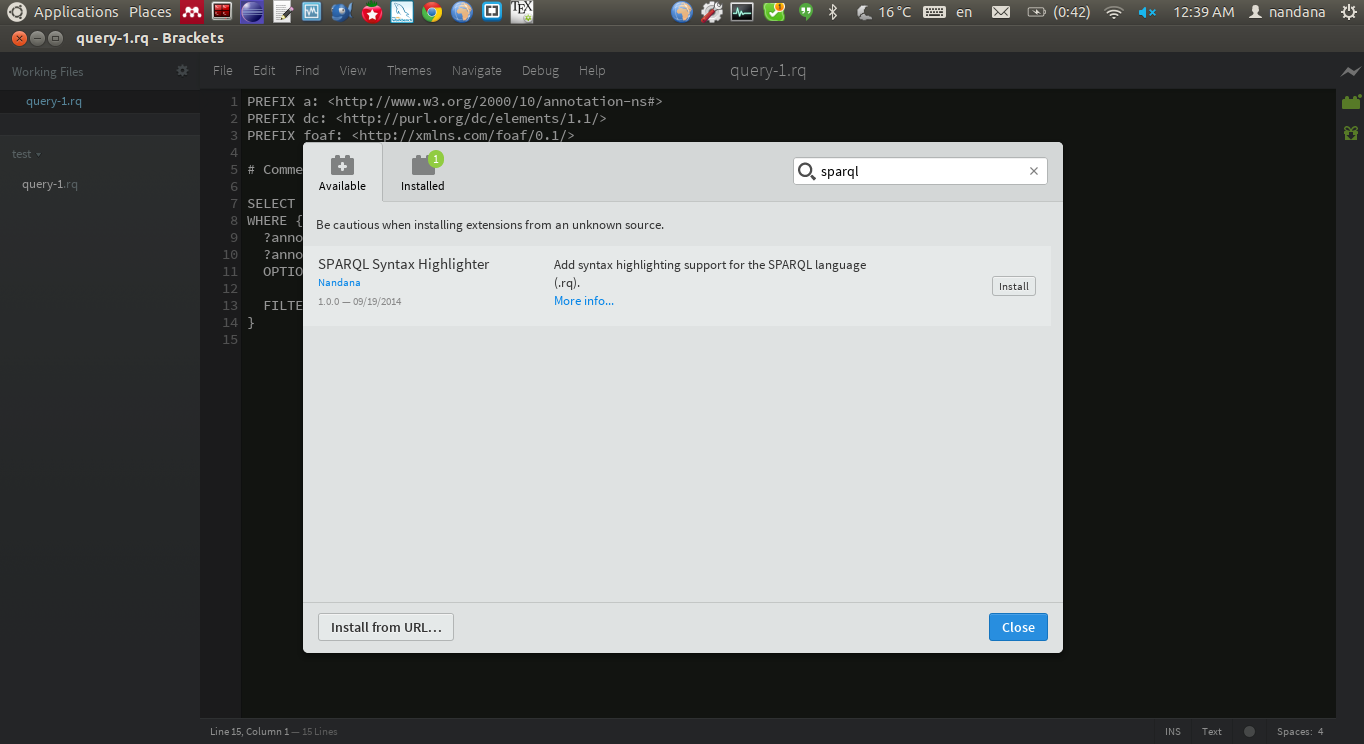
Task: Open the mail envelope indicator
Action: [x=1000, y=12]
